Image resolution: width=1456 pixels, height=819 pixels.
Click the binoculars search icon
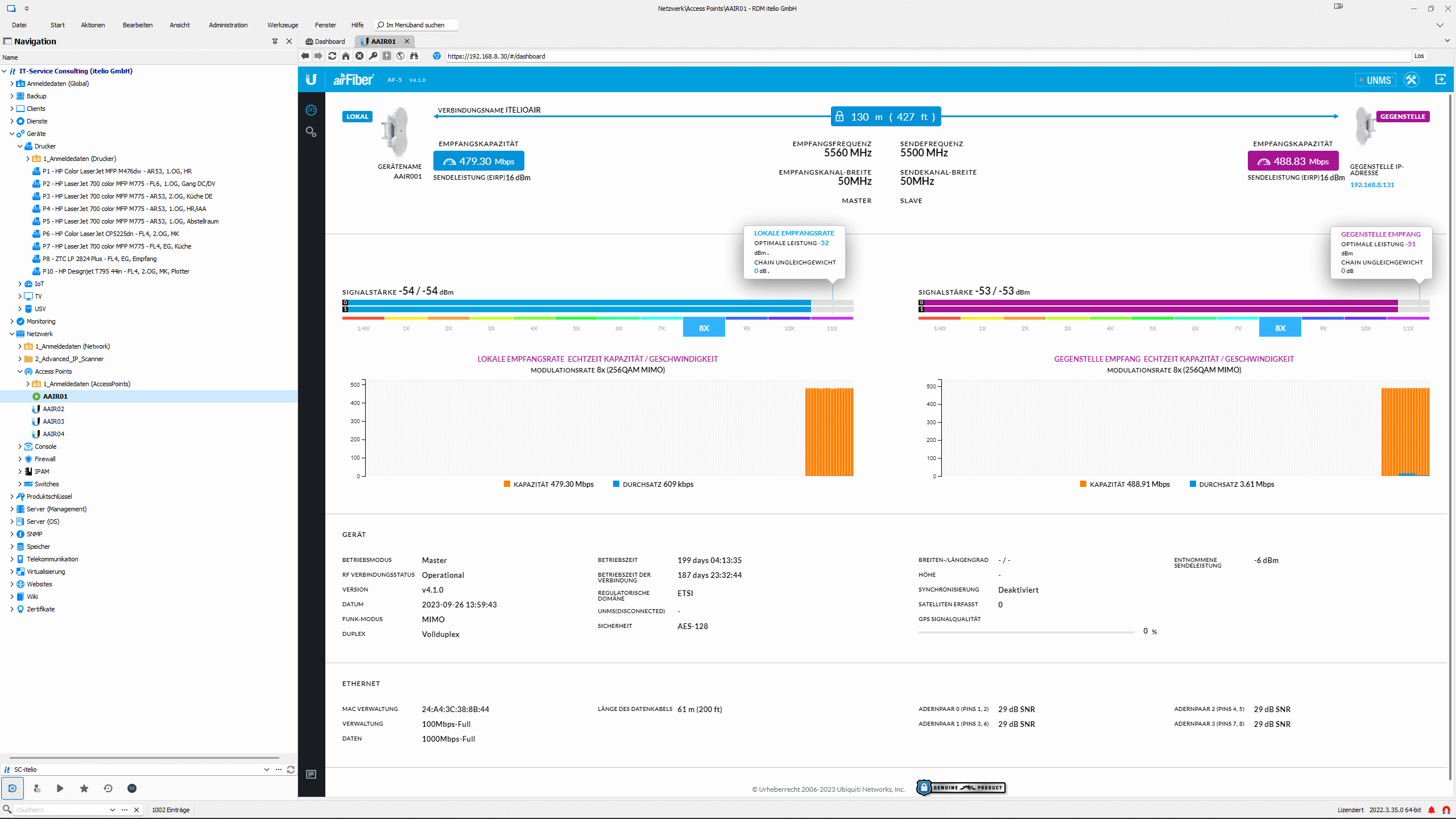[x=414, y=56]
